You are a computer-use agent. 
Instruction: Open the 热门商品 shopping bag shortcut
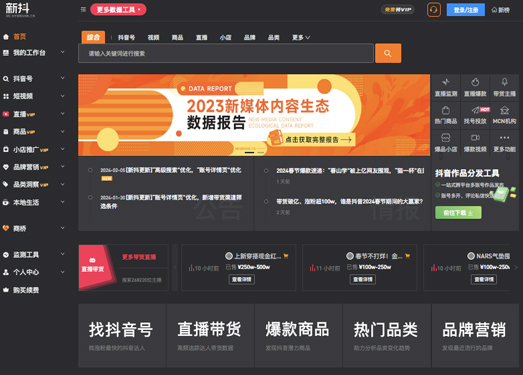(x=446, y=115)
